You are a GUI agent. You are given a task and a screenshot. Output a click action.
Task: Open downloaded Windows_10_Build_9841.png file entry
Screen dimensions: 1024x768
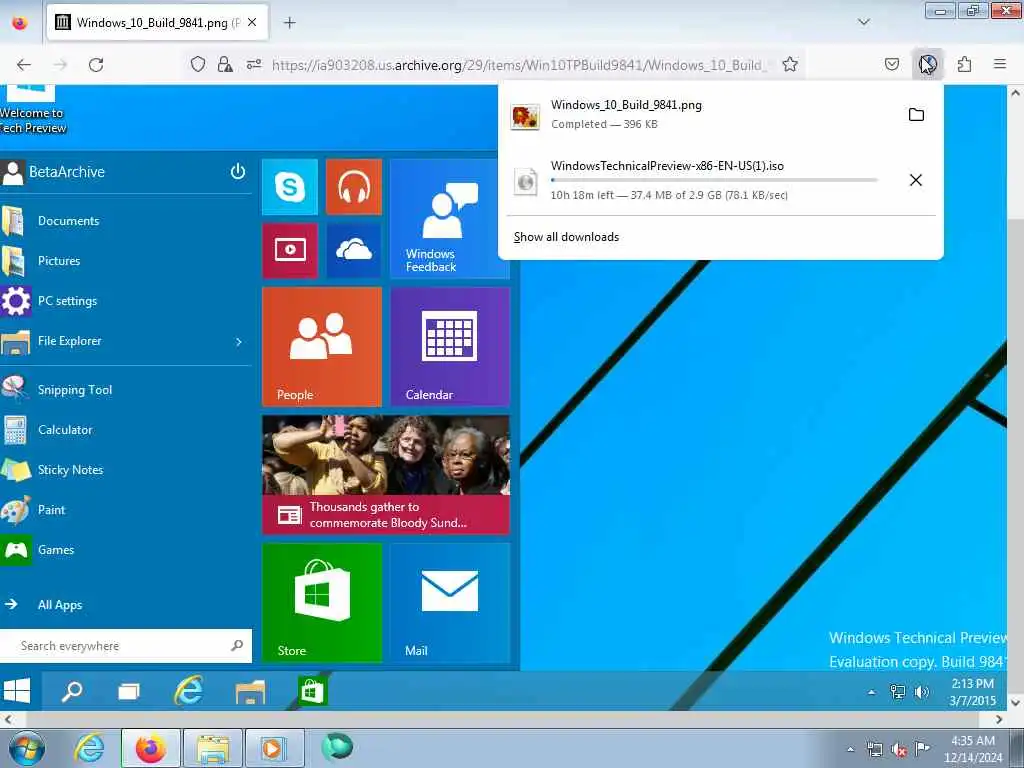click(x=699, y=114)
